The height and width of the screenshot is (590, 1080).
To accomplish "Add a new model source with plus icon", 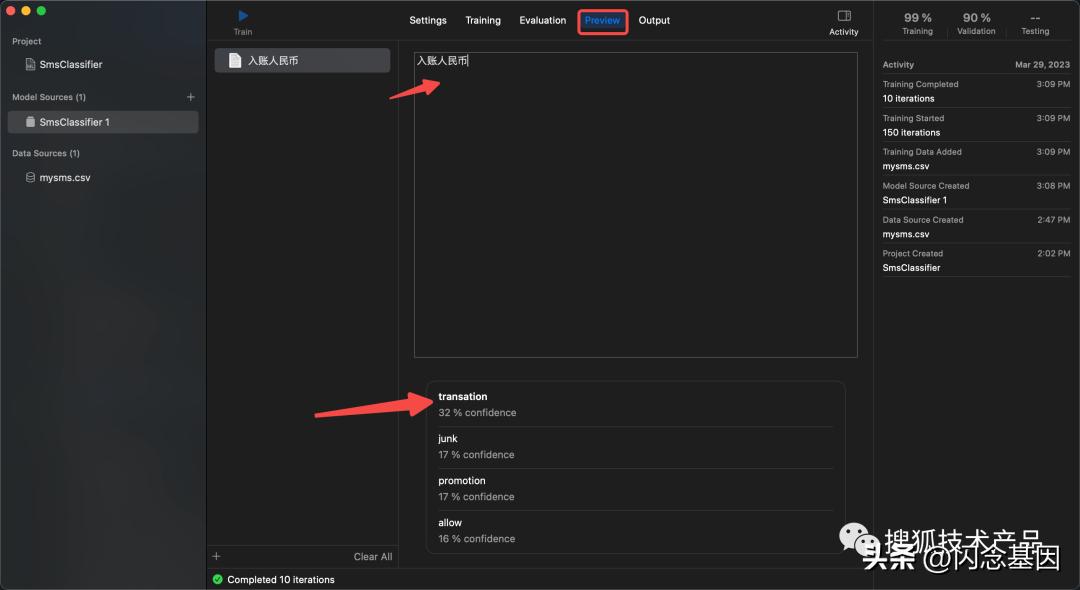I will (x=191, y=97).
